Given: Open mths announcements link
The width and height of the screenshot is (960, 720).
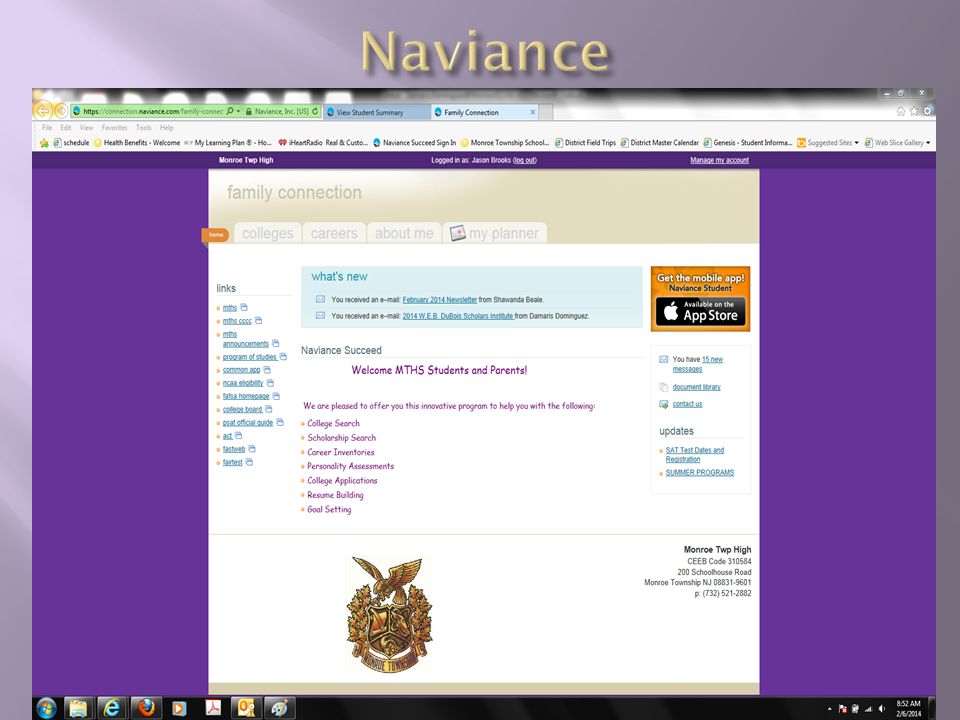Looking at the screenshot, I should (245, 339).
